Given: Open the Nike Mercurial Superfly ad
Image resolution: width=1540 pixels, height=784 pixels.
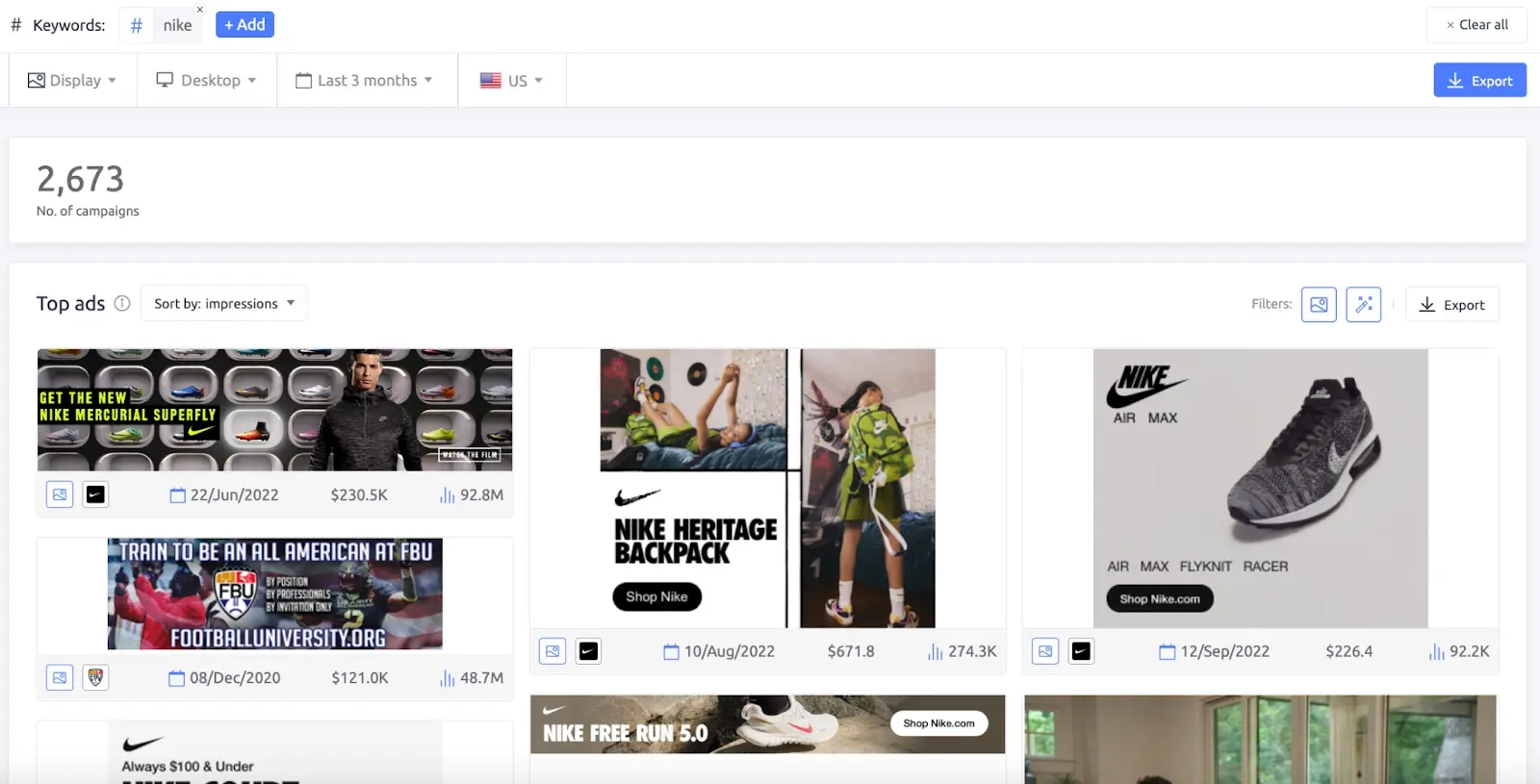Looking at the screenshot, I should click(274, 410).
